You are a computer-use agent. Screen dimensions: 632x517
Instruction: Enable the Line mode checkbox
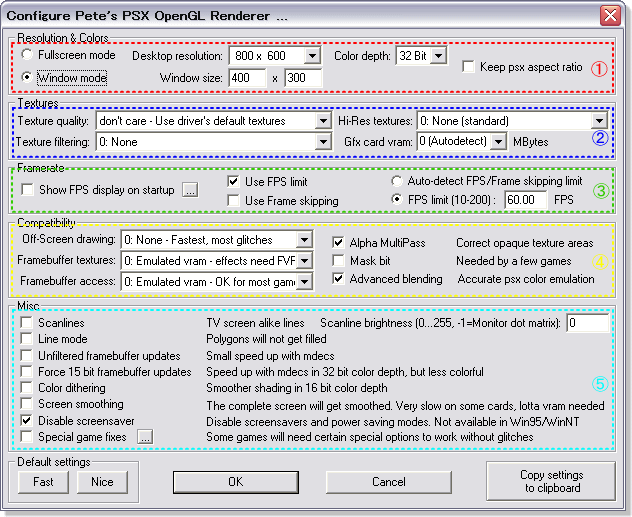[27, 338]
